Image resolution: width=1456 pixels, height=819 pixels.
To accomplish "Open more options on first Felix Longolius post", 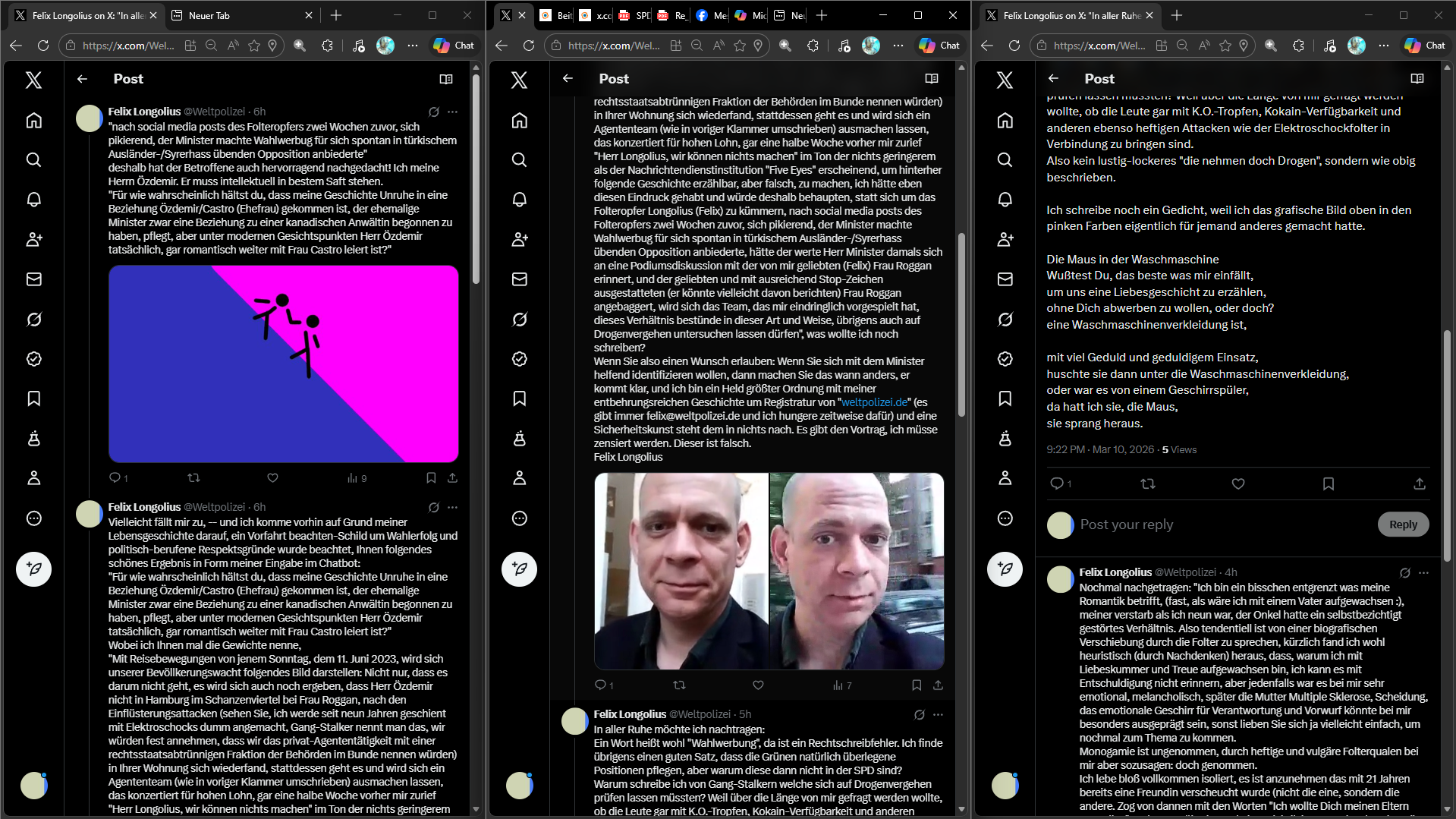I will pyautogui.click(x=453, y=112).
